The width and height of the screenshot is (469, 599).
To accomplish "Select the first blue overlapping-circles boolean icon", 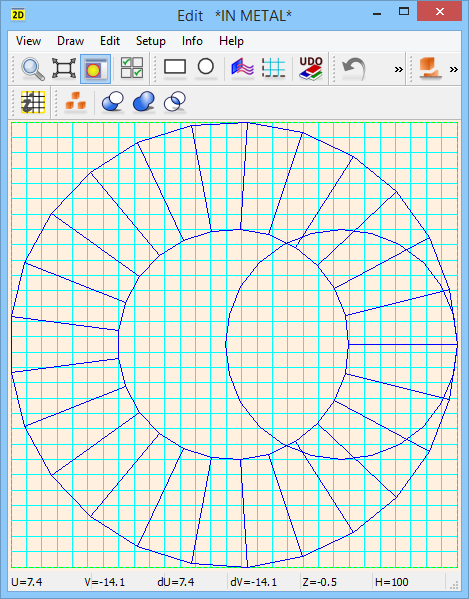I will (113, 102).
